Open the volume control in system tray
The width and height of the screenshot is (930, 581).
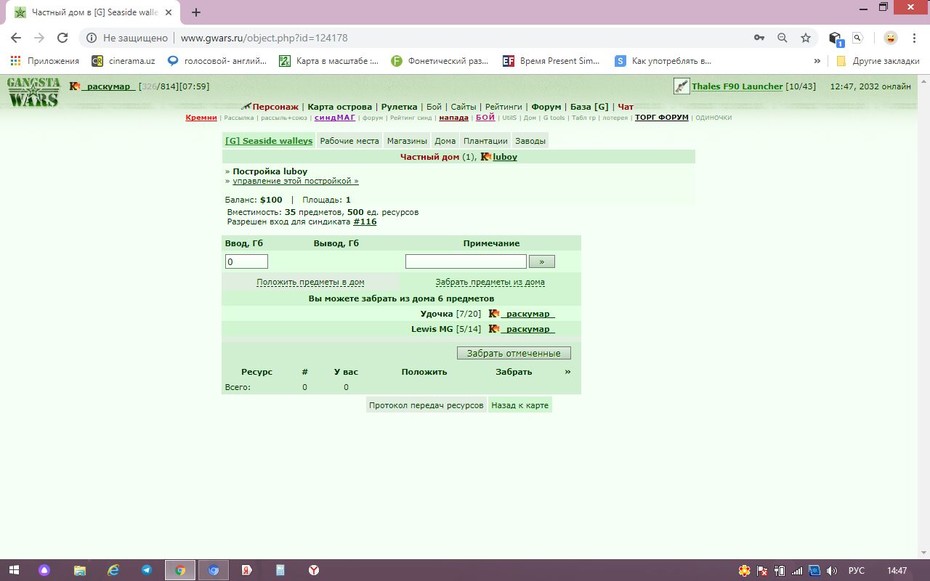[x=832, y=571]
